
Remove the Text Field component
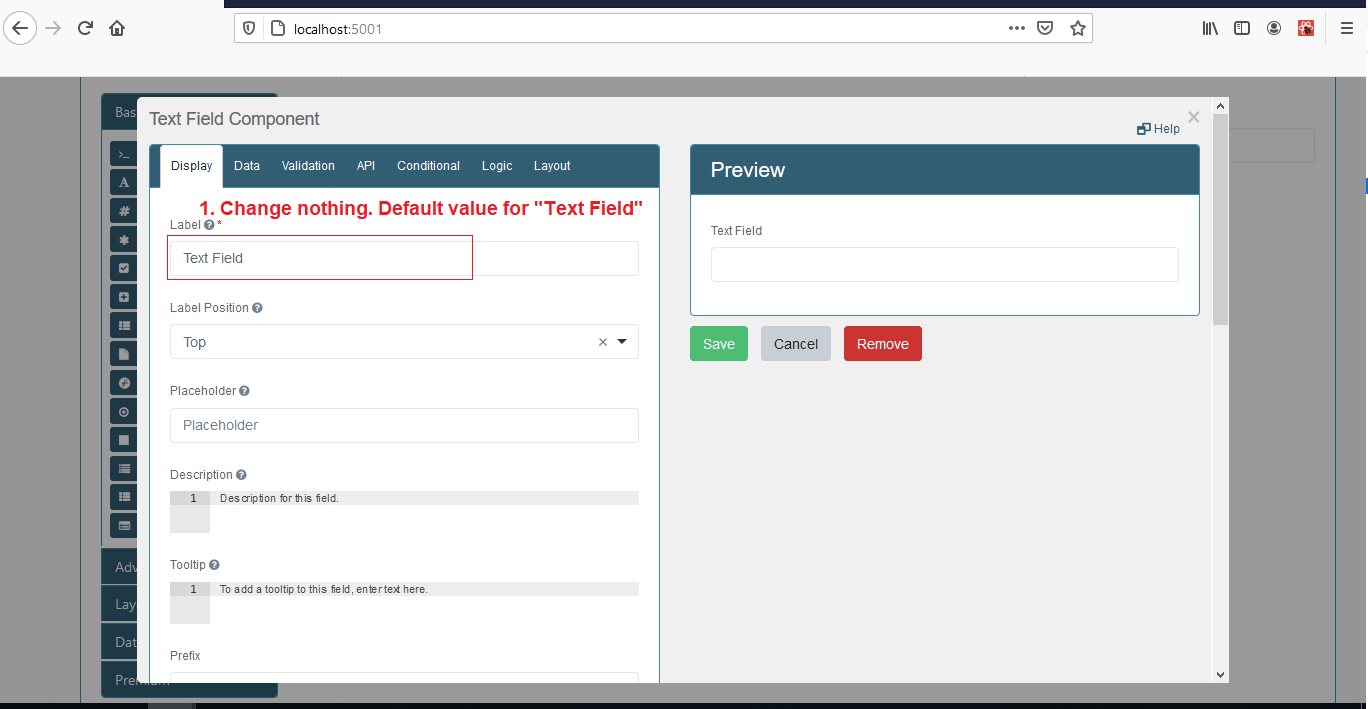[x=882, y=343]
